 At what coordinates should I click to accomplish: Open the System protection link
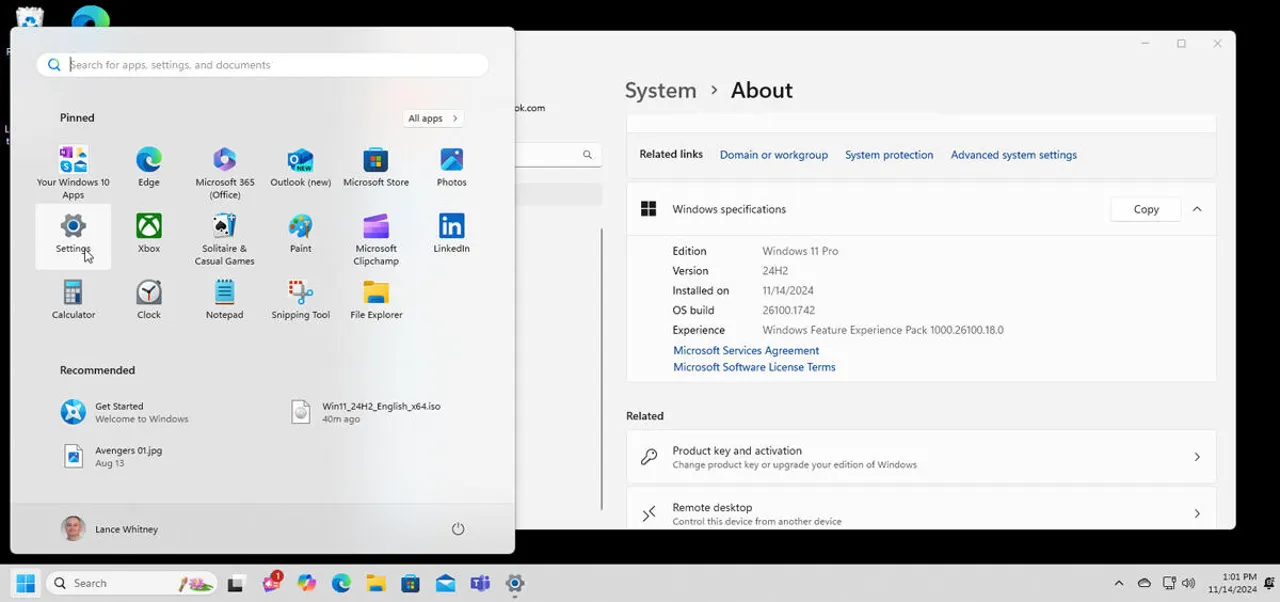tap(889, 155)
